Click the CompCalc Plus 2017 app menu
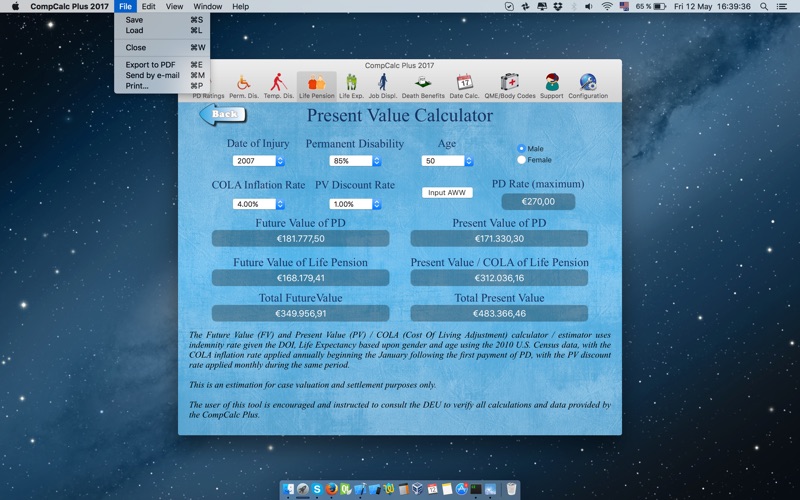This screenshot has width=800, height=500. click(x=69, y=6)
